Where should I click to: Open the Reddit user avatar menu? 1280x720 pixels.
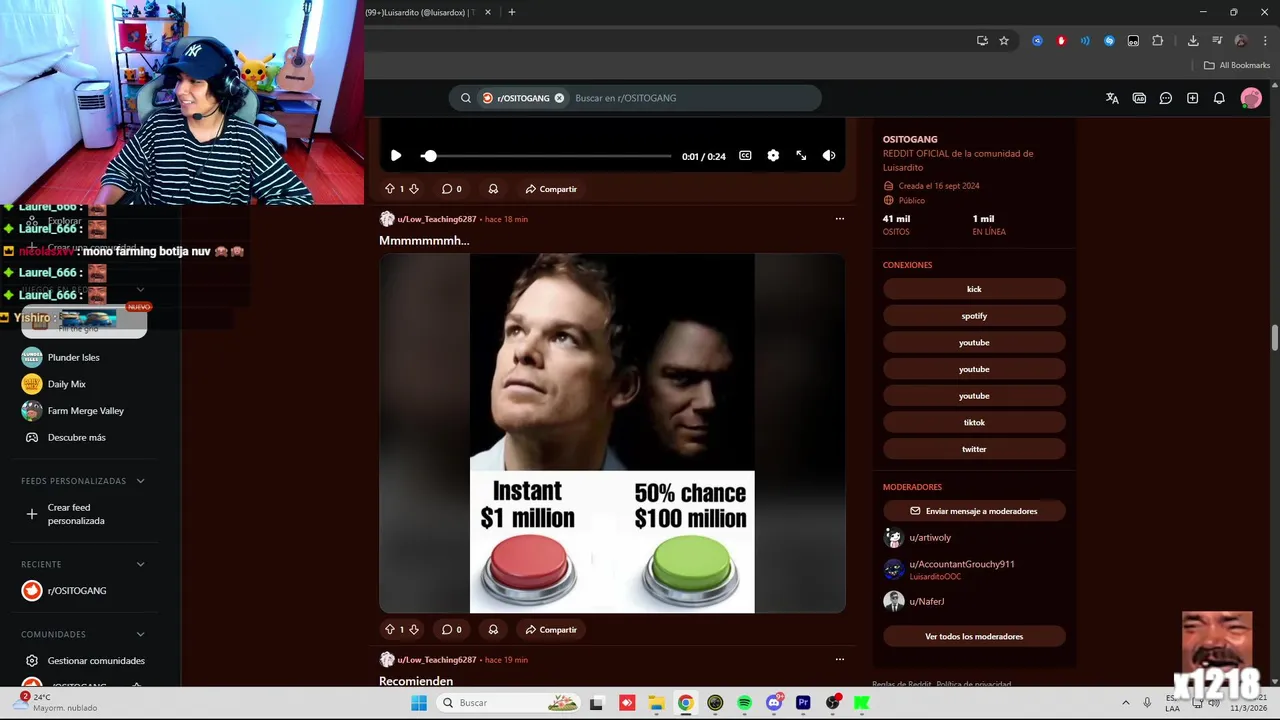pos(1251,98)
